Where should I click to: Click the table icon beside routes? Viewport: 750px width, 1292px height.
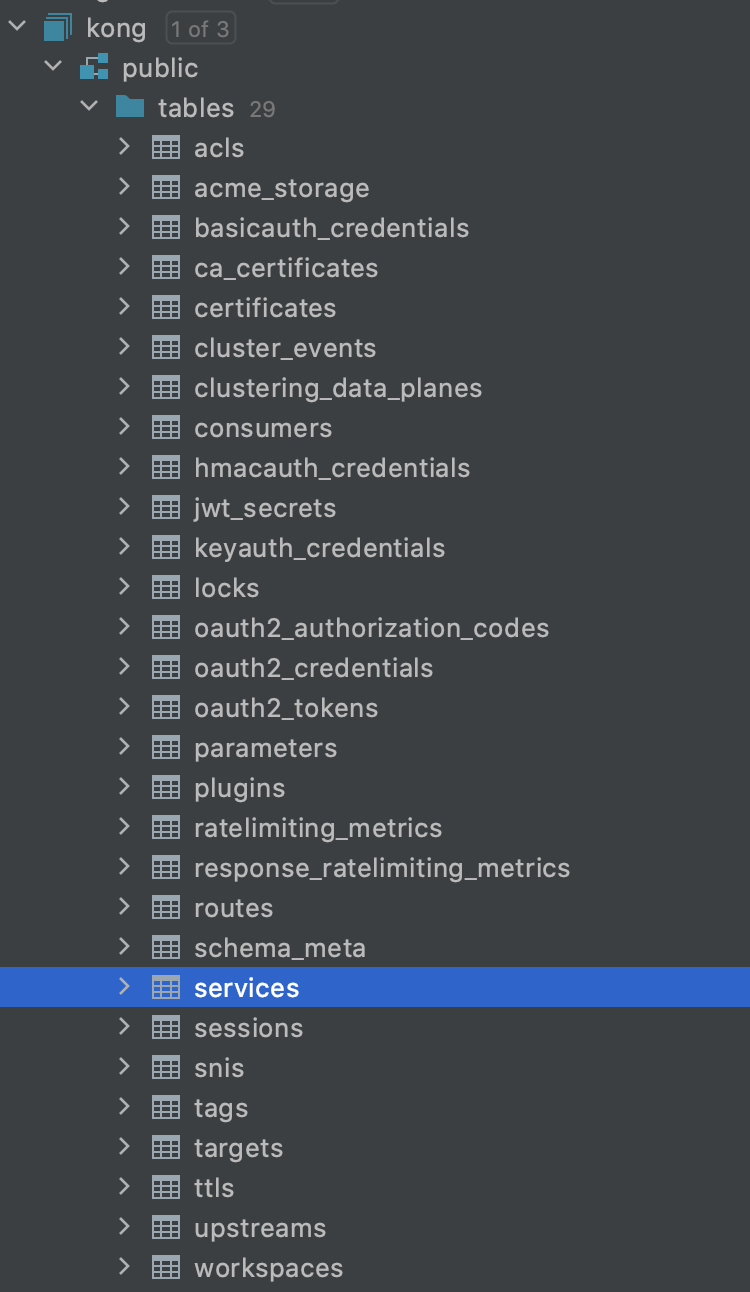pos(166,908)
